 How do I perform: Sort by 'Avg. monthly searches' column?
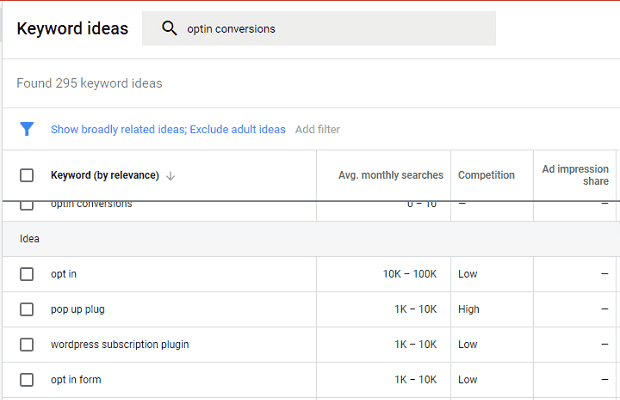(x=391, y=175)
